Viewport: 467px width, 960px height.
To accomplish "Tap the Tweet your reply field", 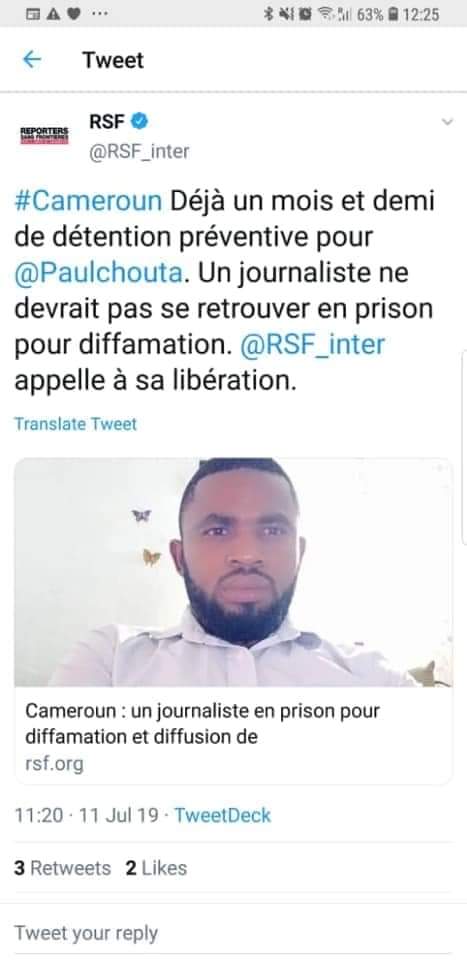I will 233,933.
